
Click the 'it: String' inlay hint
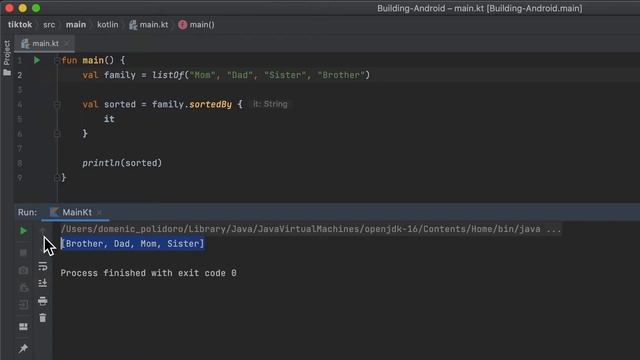(270, 104)
